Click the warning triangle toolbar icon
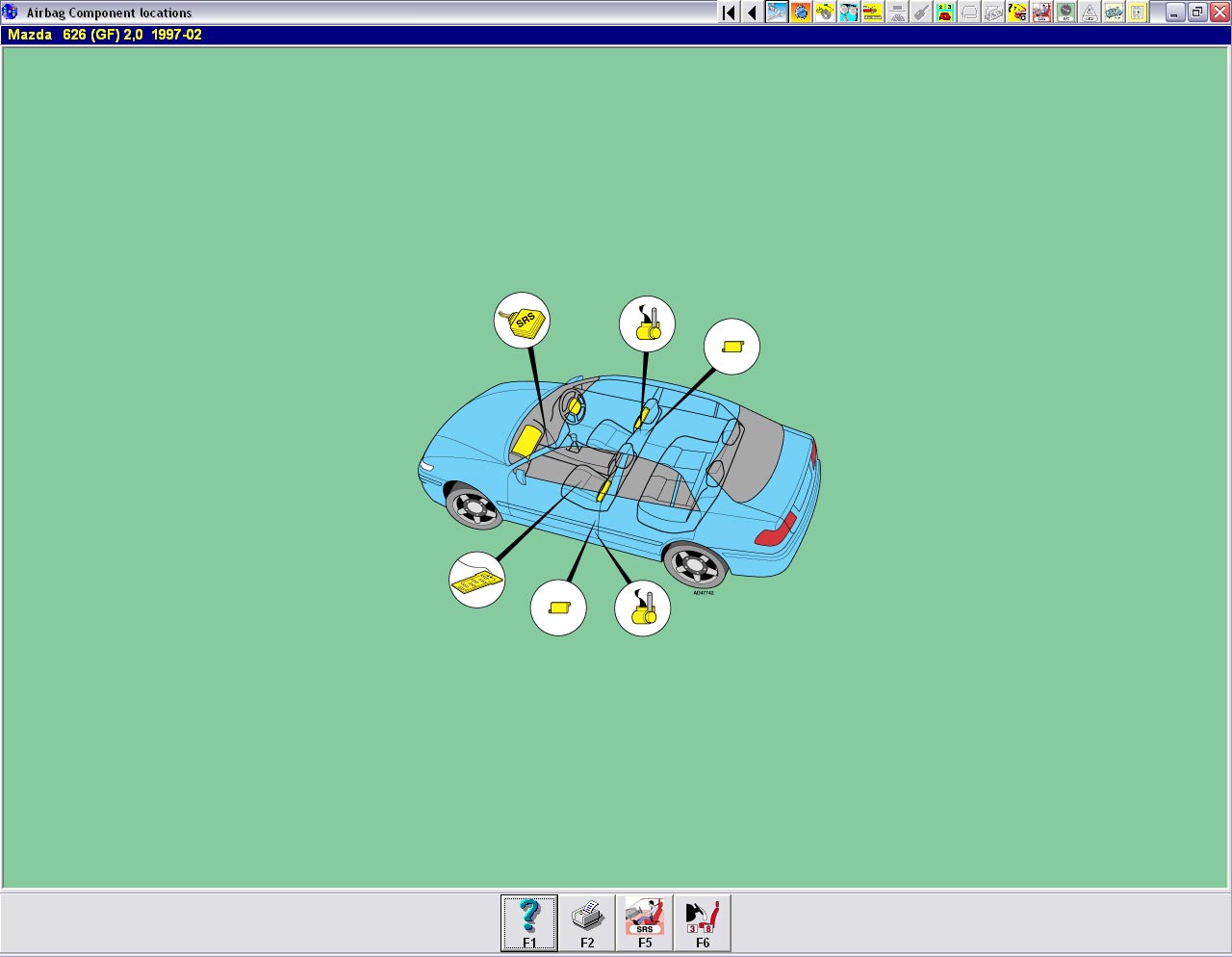The width and height of the screenshot is (1232, 957). (x=1090, y=13)
